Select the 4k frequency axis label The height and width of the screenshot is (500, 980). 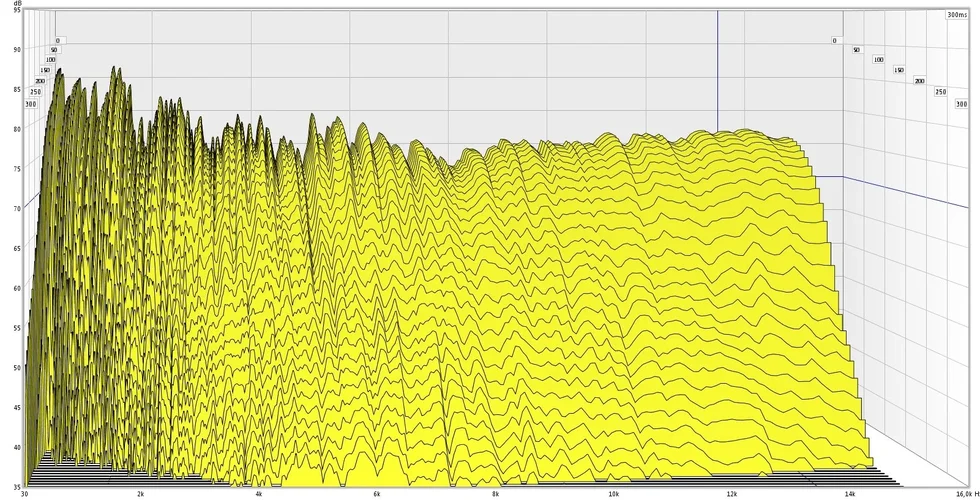coord(259,494)
